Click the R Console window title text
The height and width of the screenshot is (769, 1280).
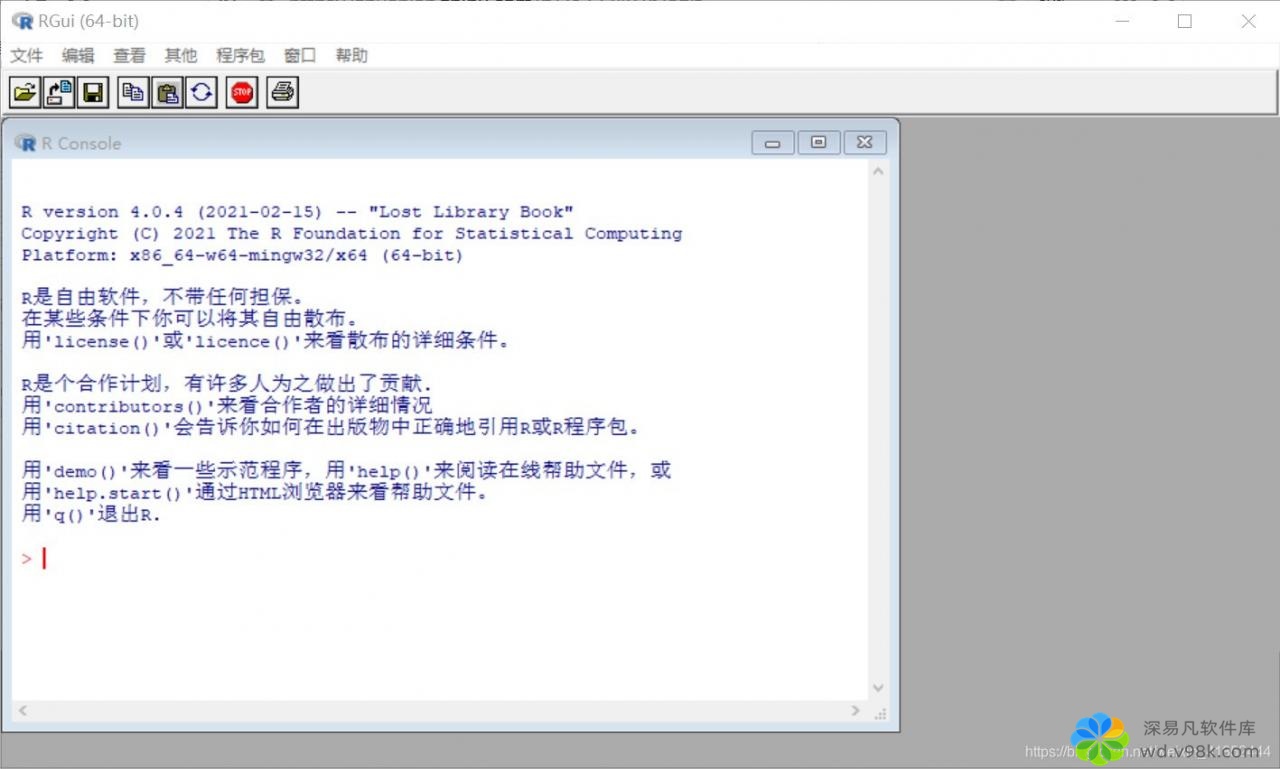point(81,144)
